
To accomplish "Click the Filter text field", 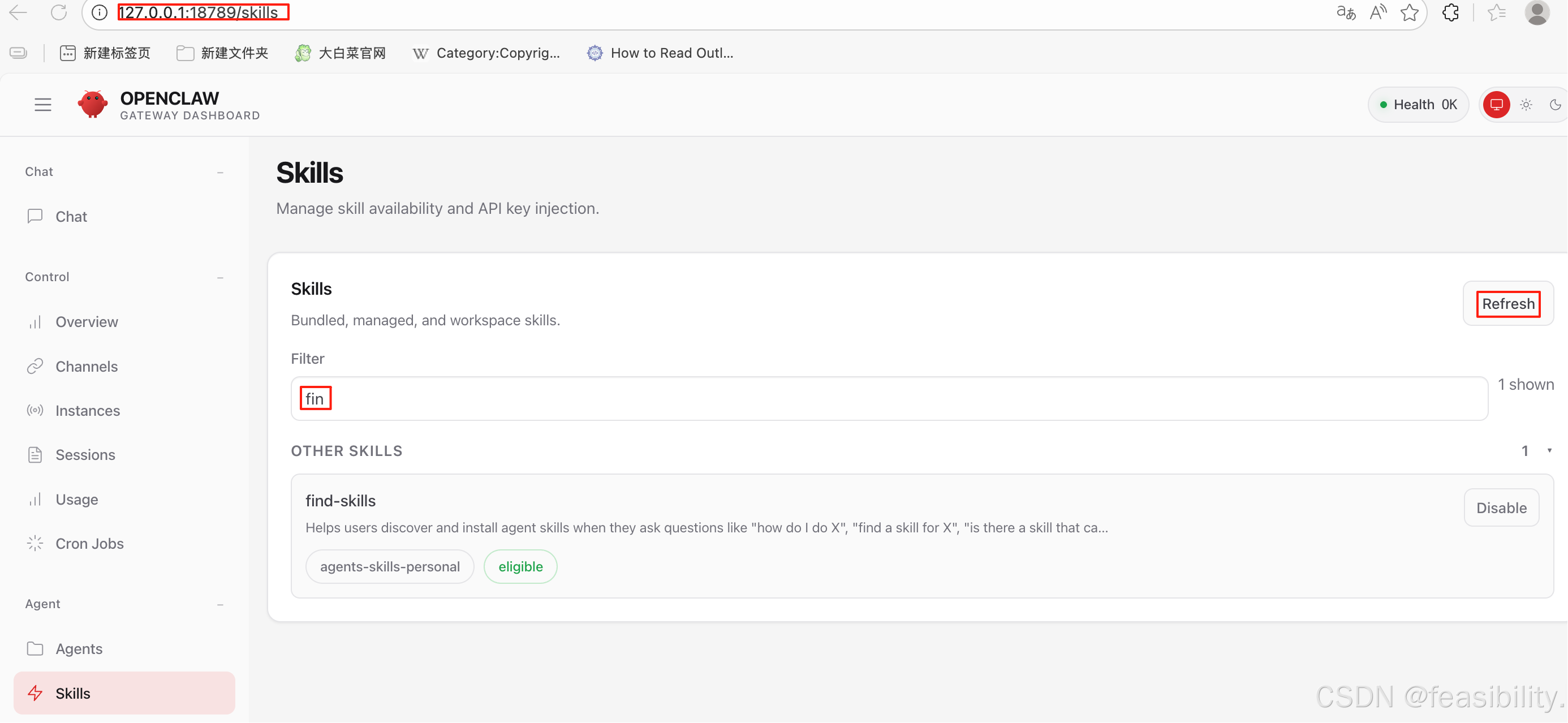I will (889, 399).
